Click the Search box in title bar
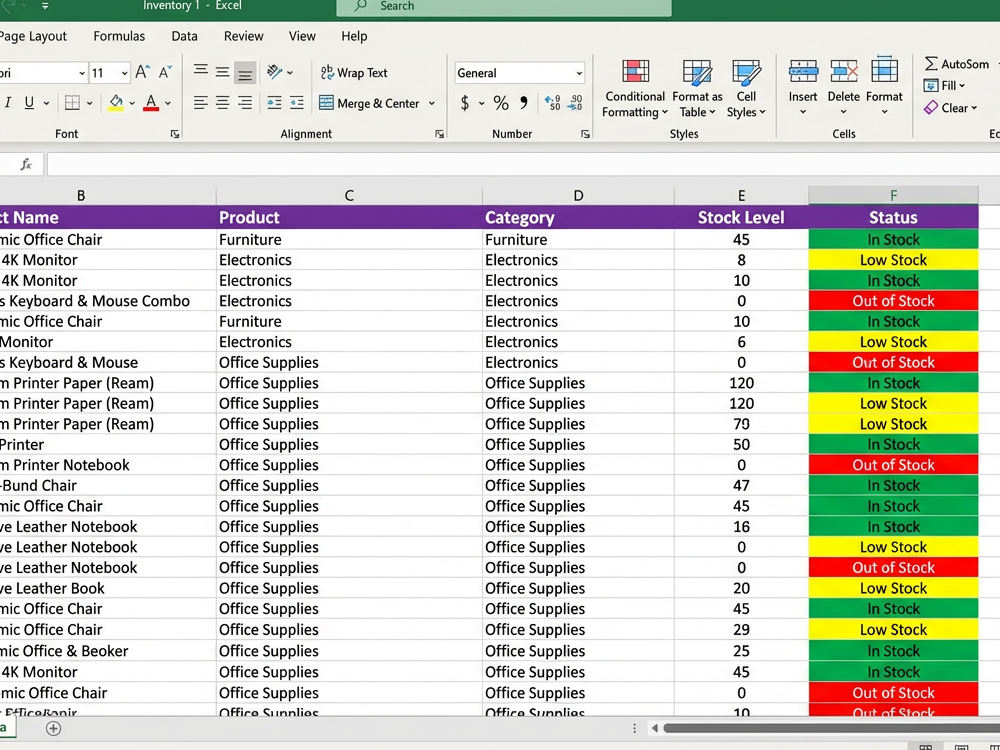The width and height of the screenshot is (1000, 750). click(x=504, y=7)
